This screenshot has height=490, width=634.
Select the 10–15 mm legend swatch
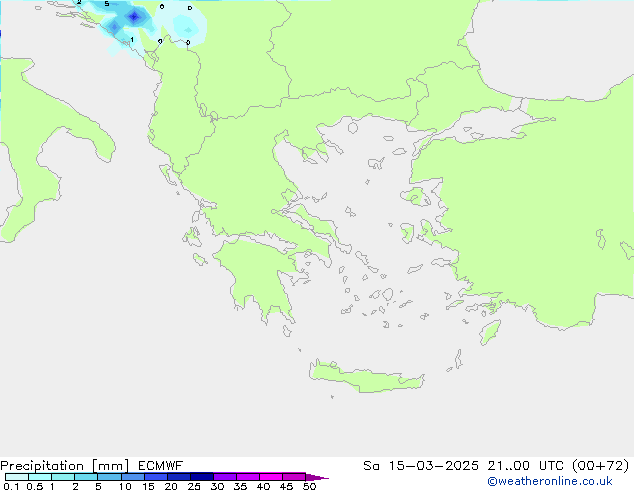pyautogui.click(x=132, y=477)
